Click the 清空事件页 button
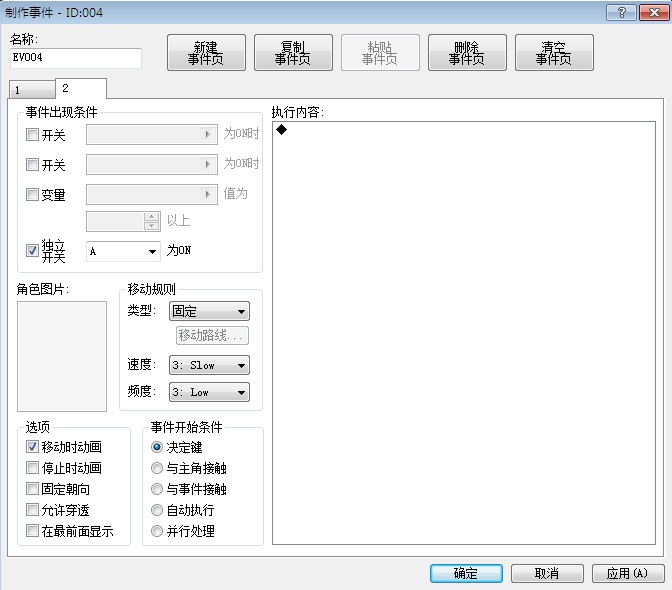Screen dimensions: 672x590 tap(554, 53)
